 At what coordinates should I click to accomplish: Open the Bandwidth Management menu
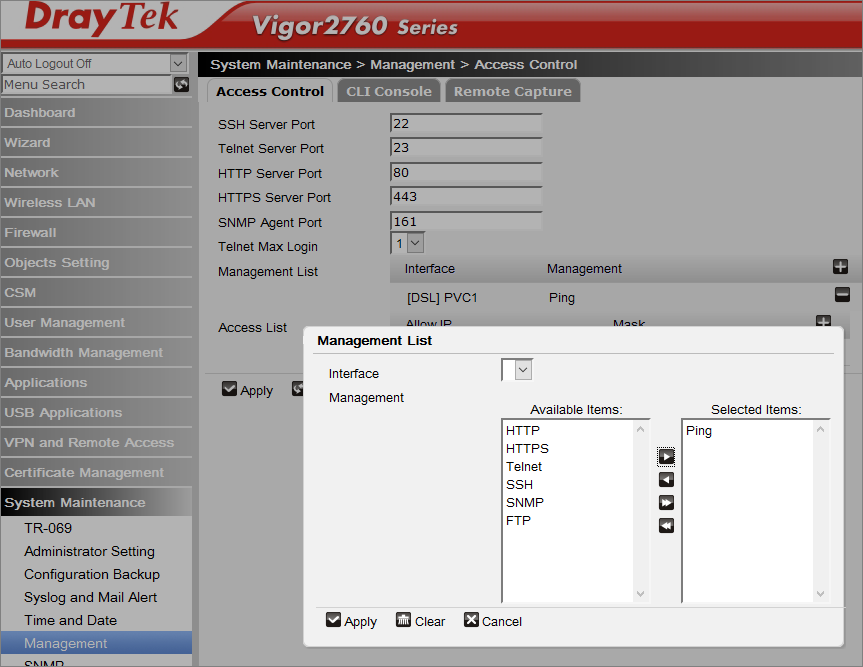pyautogui.click(x=96, y=353)
